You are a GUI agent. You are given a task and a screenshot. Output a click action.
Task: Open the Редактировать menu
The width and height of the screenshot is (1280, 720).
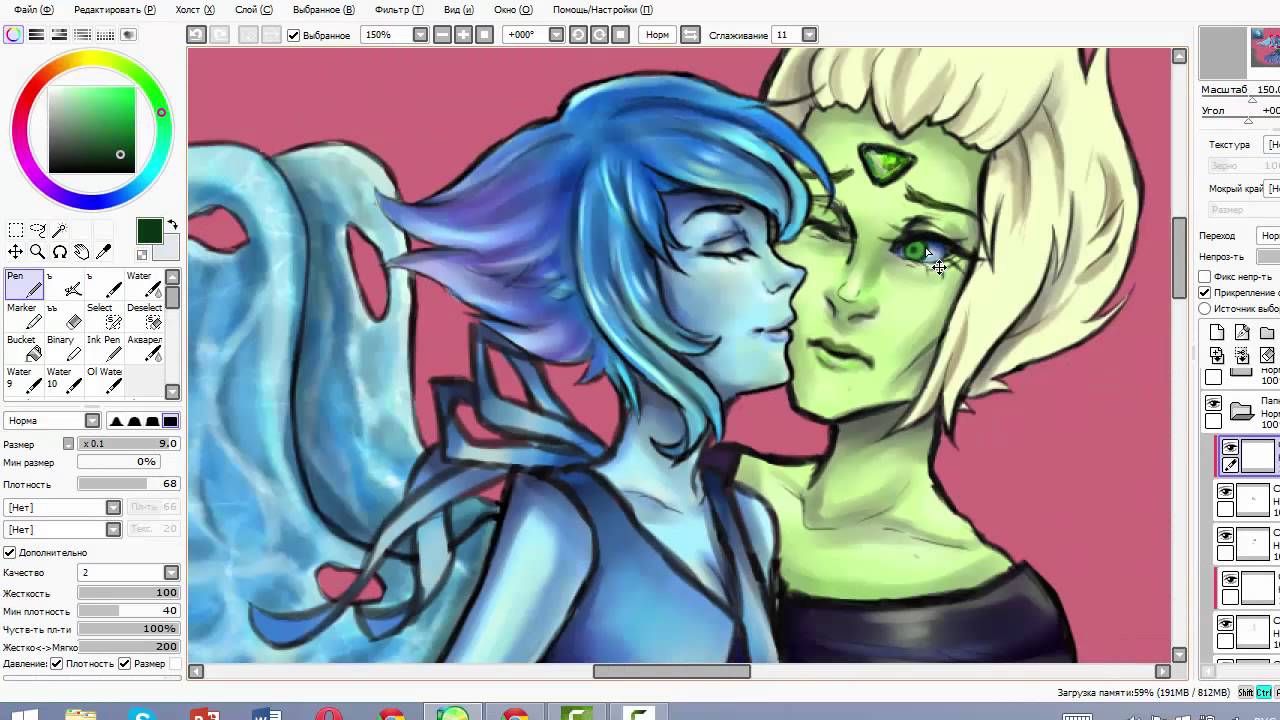(x=114, y=9)
